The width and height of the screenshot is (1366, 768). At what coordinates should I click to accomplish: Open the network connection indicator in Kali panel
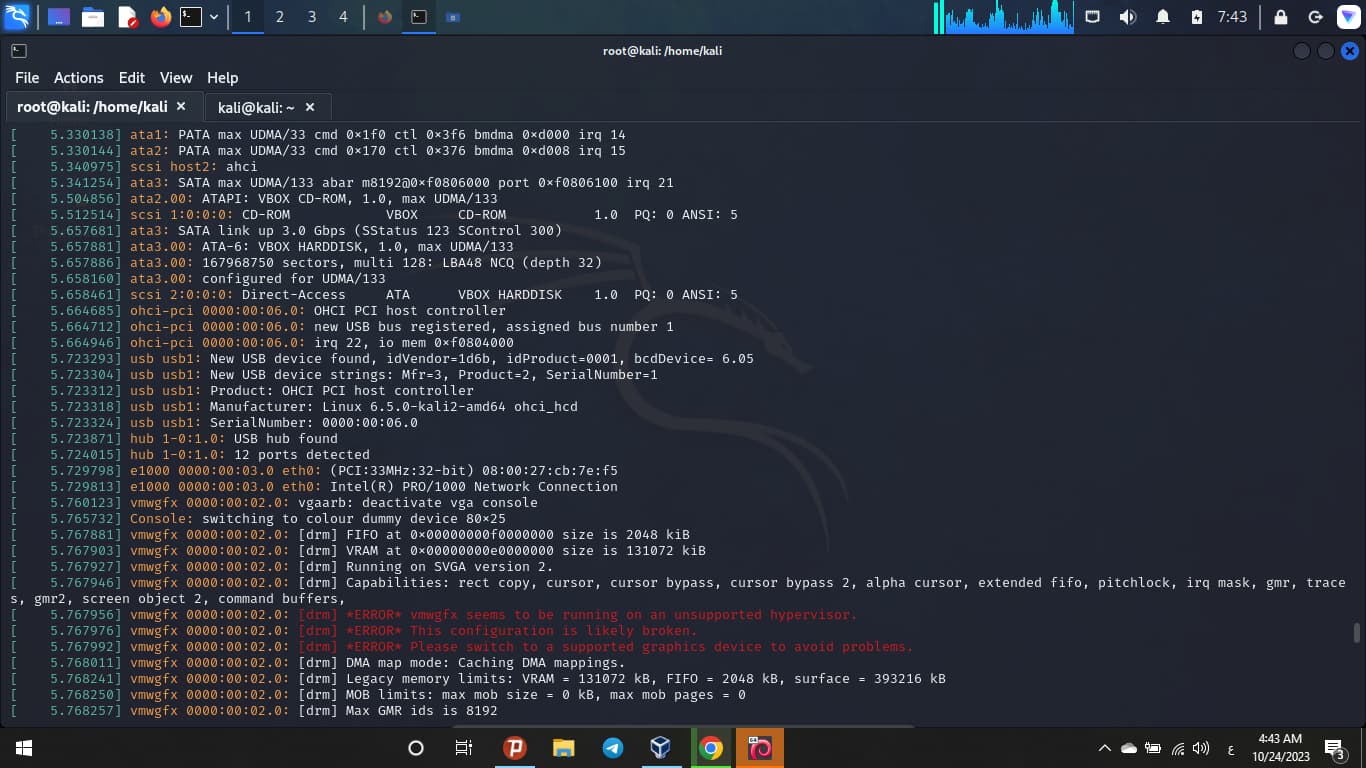pos(1092,17)
